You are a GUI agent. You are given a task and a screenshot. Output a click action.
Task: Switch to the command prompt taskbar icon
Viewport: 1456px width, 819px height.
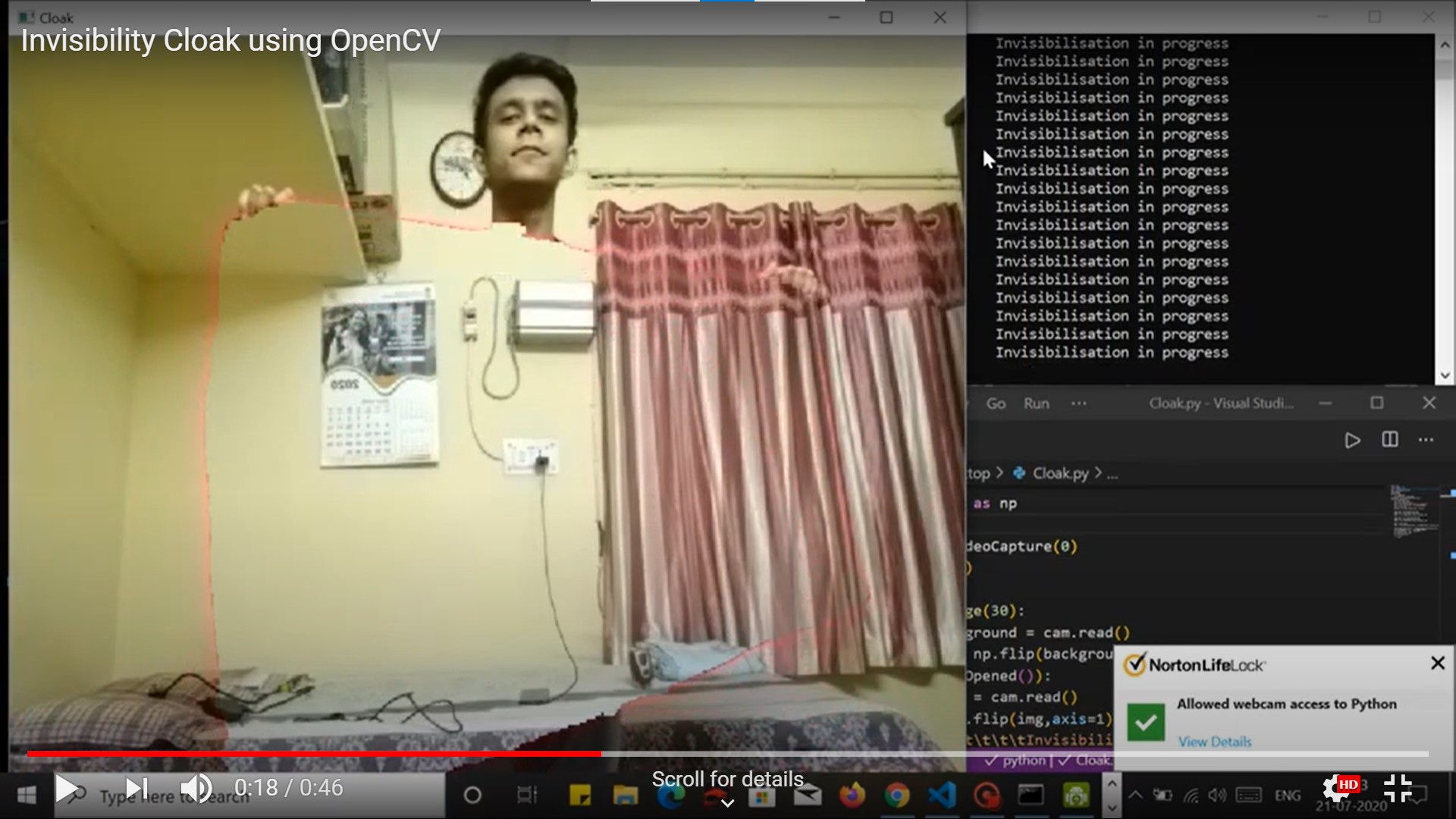pyautogui.click(x=1031, y=795)
